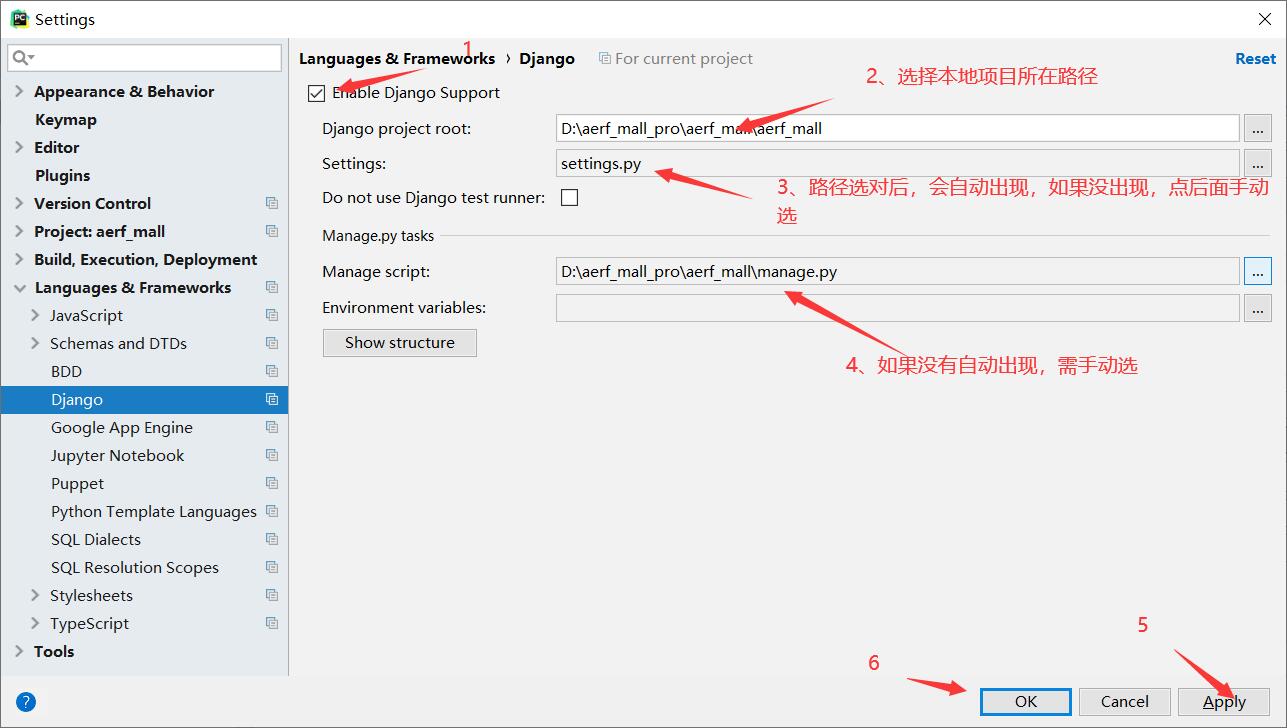Check Do not use Django test runner
This screenshot has width=1287, height=728.
pos(569,198)
